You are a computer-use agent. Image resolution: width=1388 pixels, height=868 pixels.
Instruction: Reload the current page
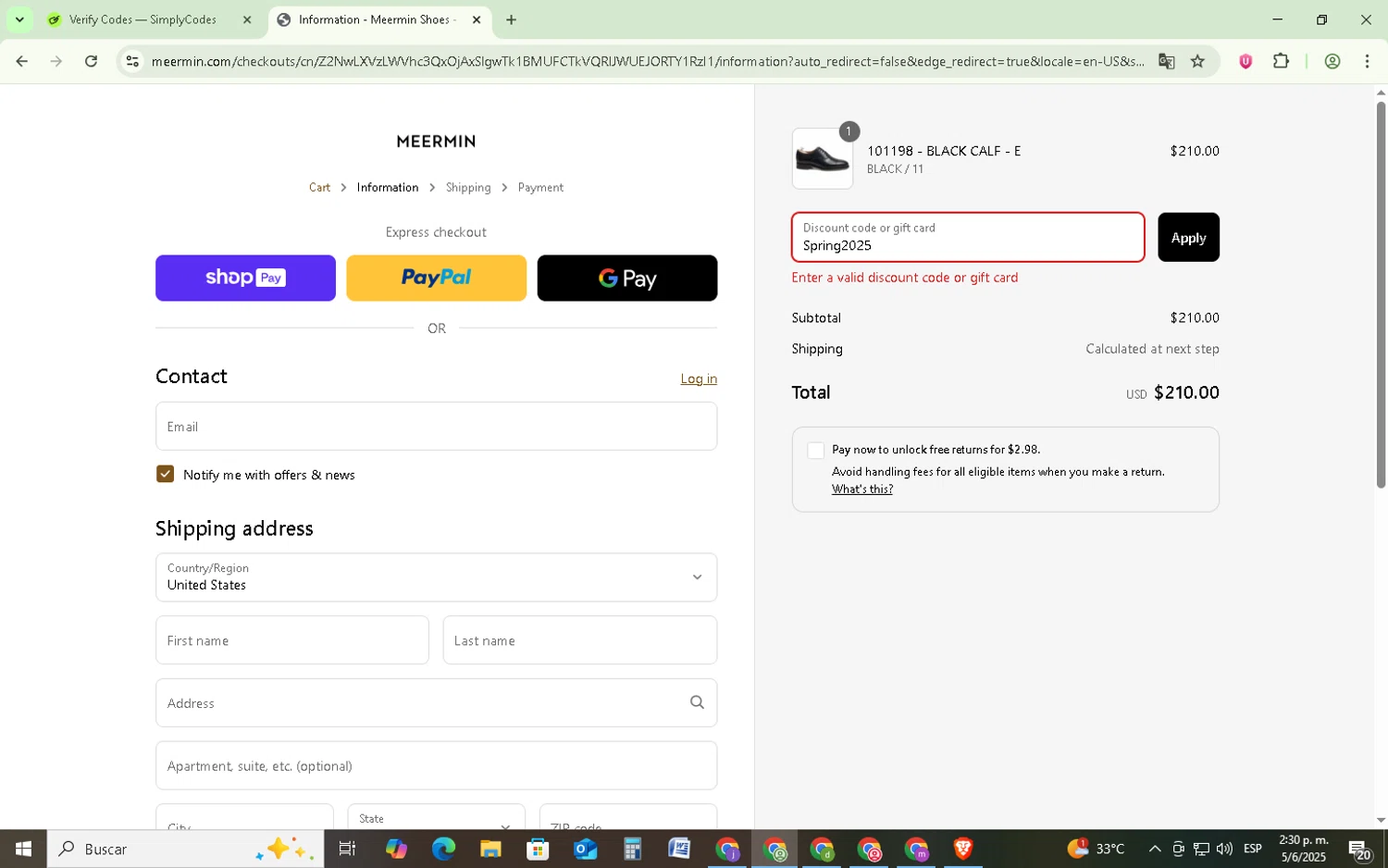coord(91,61)
